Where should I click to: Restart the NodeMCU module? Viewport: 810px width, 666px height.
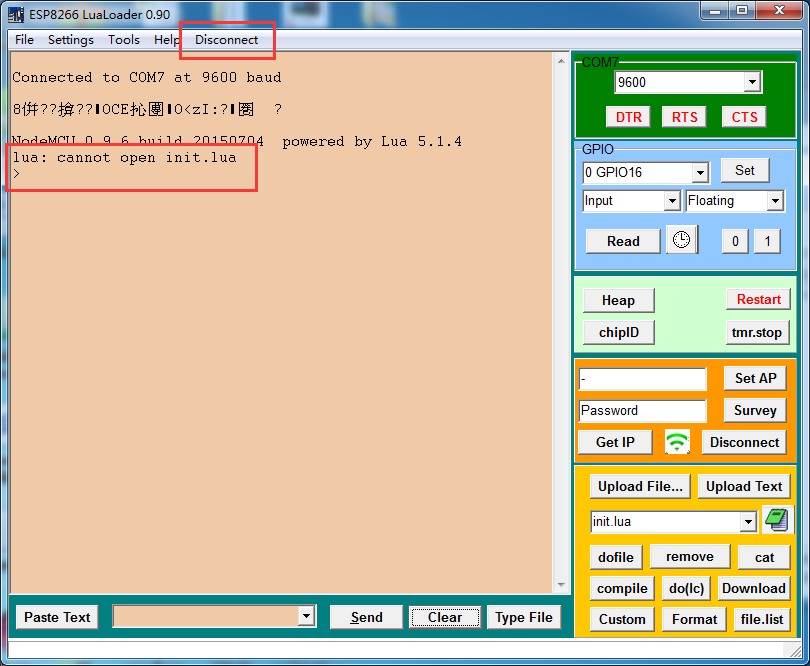758,299
